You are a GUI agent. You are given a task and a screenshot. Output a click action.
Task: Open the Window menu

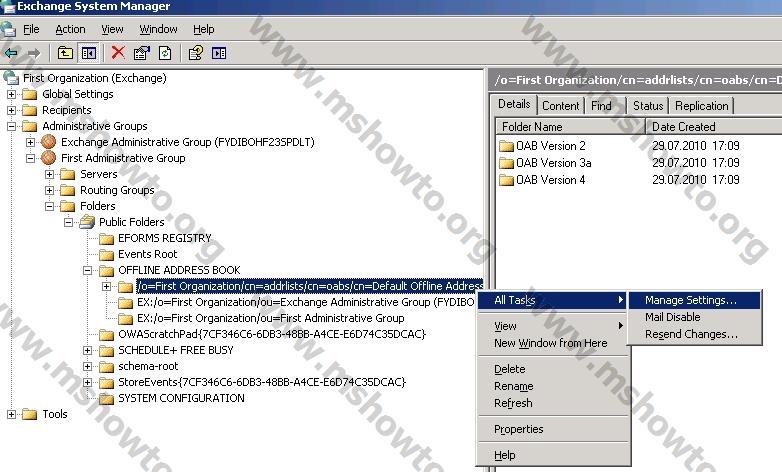pos(158,29)
